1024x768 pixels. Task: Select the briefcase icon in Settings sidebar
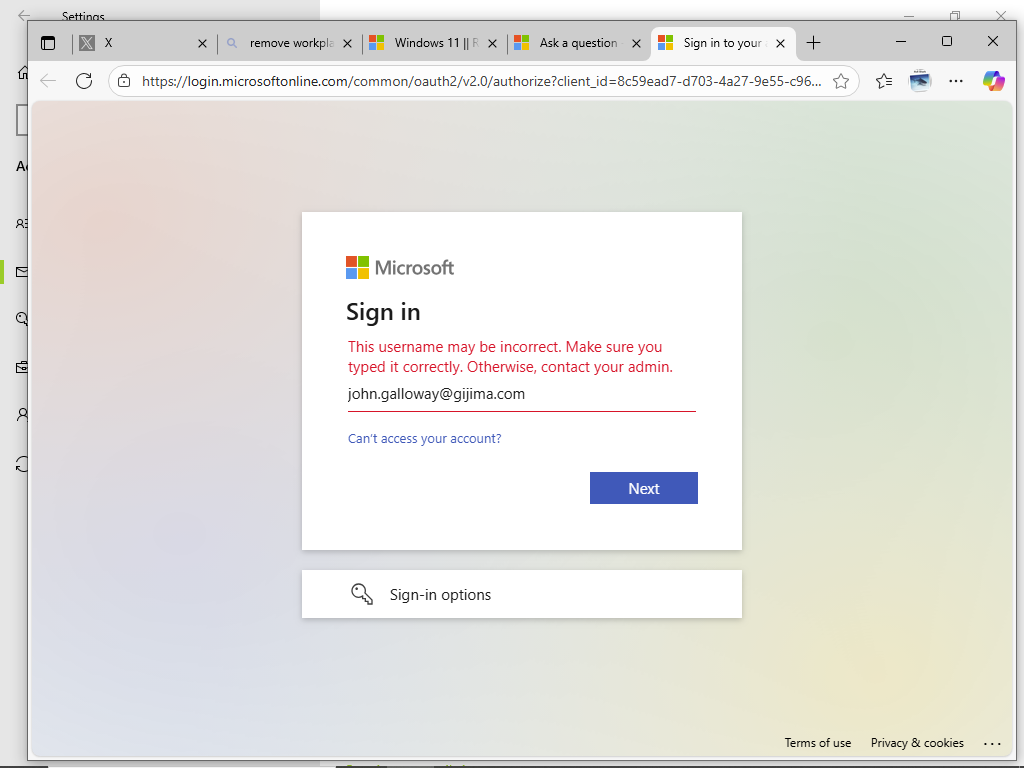[x=22, y=367]
